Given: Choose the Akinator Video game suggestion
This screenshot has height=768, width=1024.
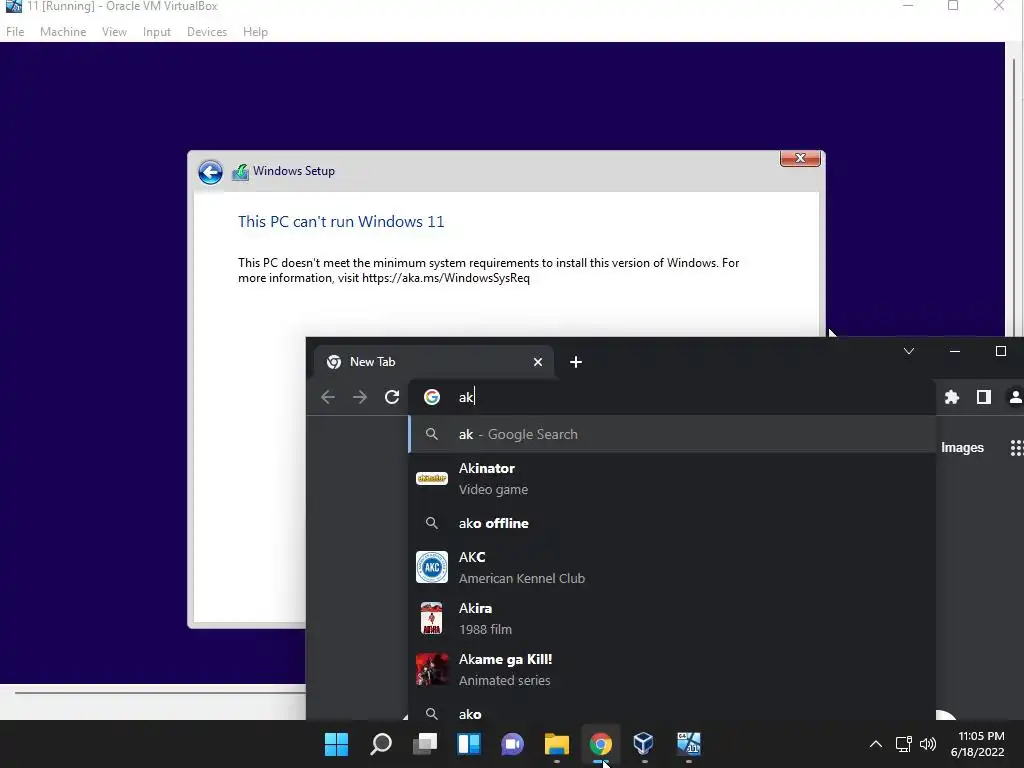Looking at the screenshot, I should tap(672, 479).
